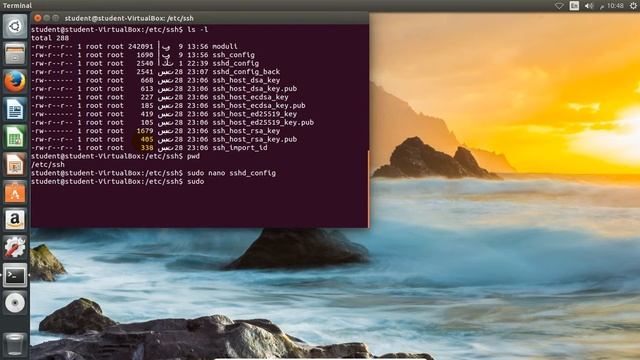Screen dimensions: 640x360
Task: Open System Settings from the launcher
Action: (x=15, y=247)
